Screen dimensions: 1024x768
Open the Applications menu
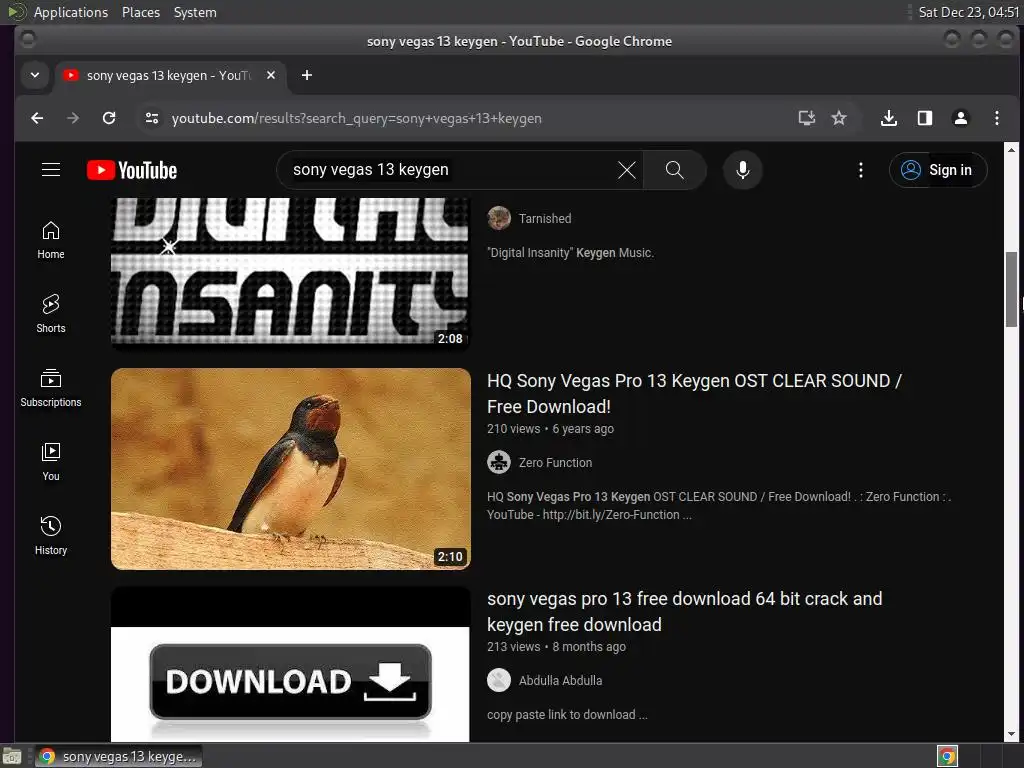71,12
